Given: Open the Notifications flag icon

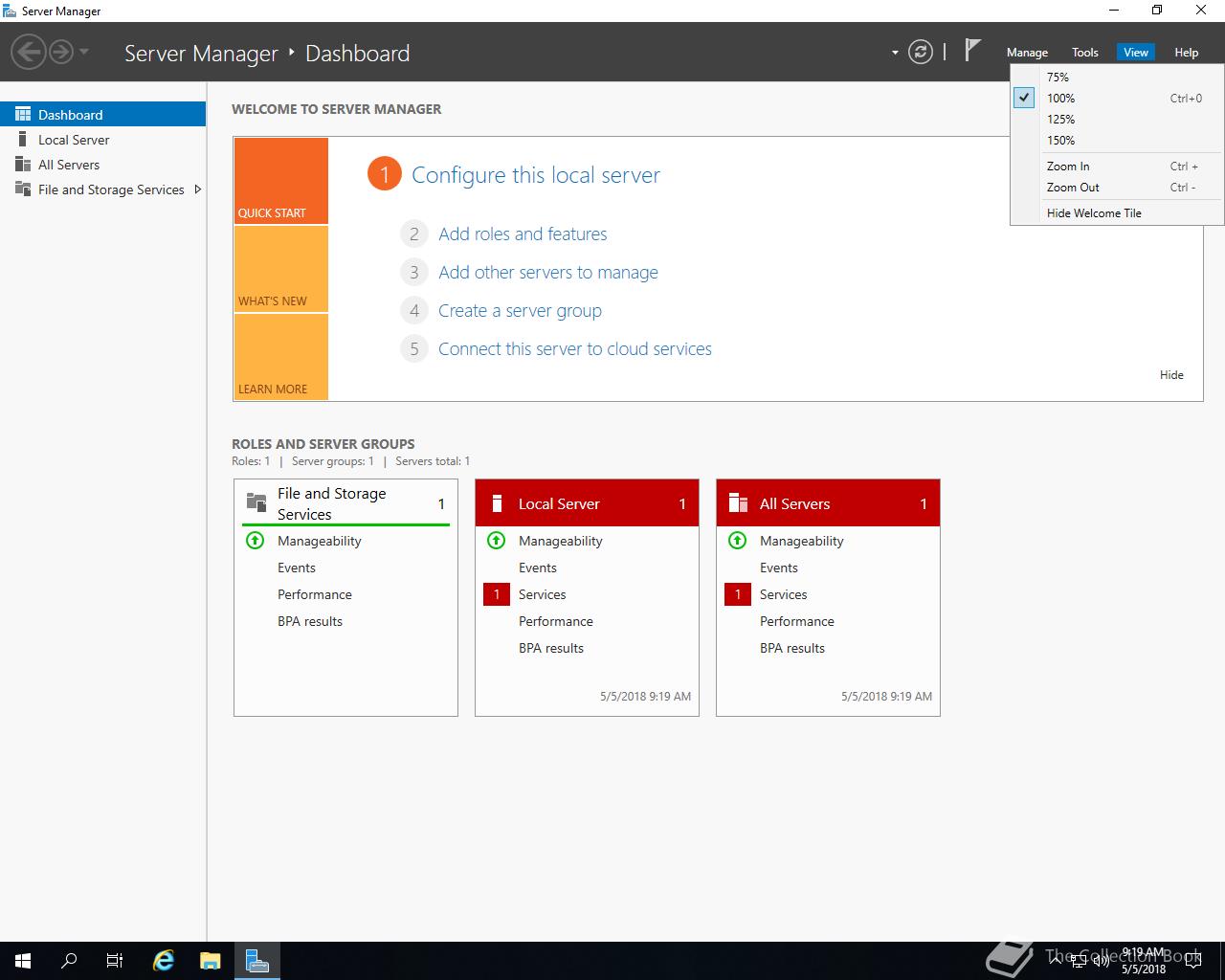Looking at the screenshot, I should point(972,51).
